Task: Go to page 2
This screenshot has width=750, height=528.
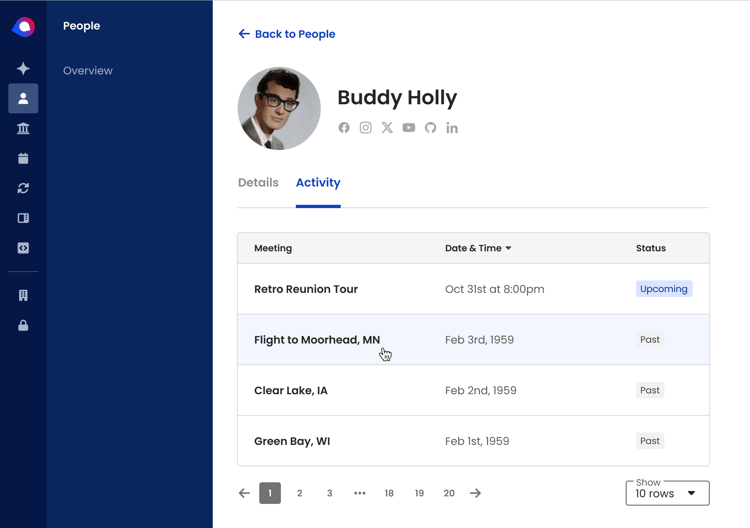Action: tap(299, 493)
